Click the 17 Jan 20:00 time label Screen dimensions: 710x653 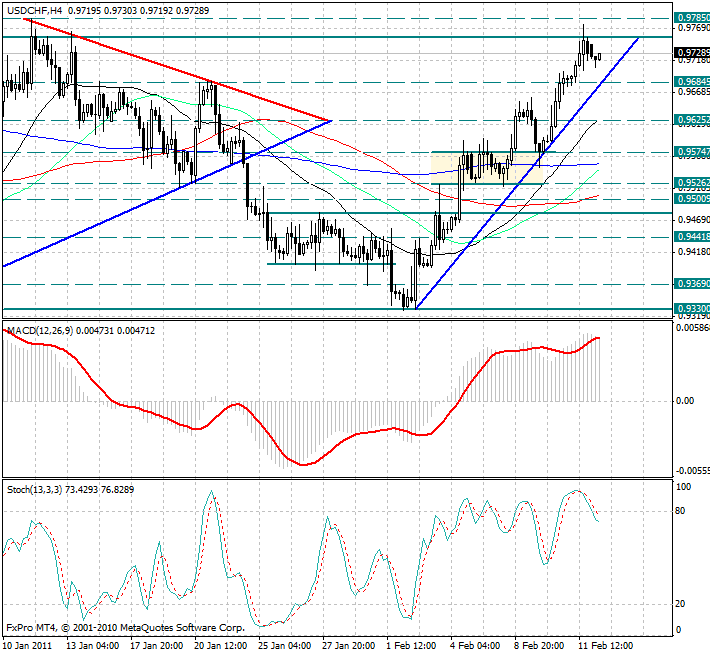[x=157, y=646]
